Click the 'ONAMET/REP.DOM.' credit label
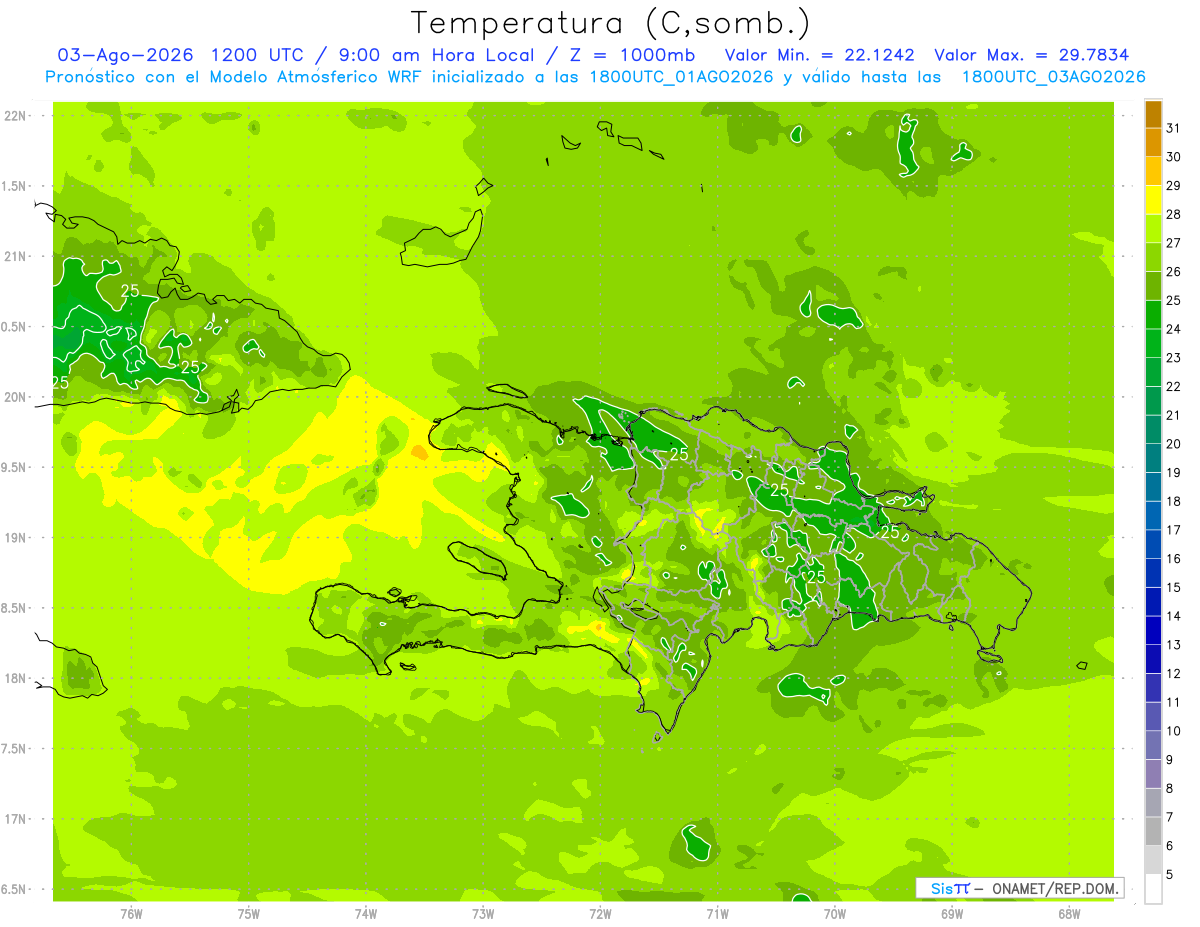Image resolution: width=1200 pixels, height=927 pixels. pyautogui.click(x=1054, y=888)
